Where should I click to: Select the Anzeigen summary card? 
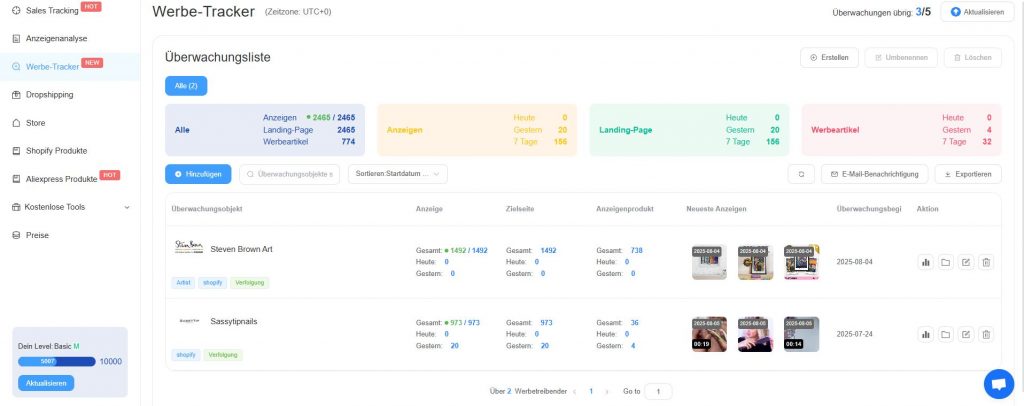[x=477, y=130]
